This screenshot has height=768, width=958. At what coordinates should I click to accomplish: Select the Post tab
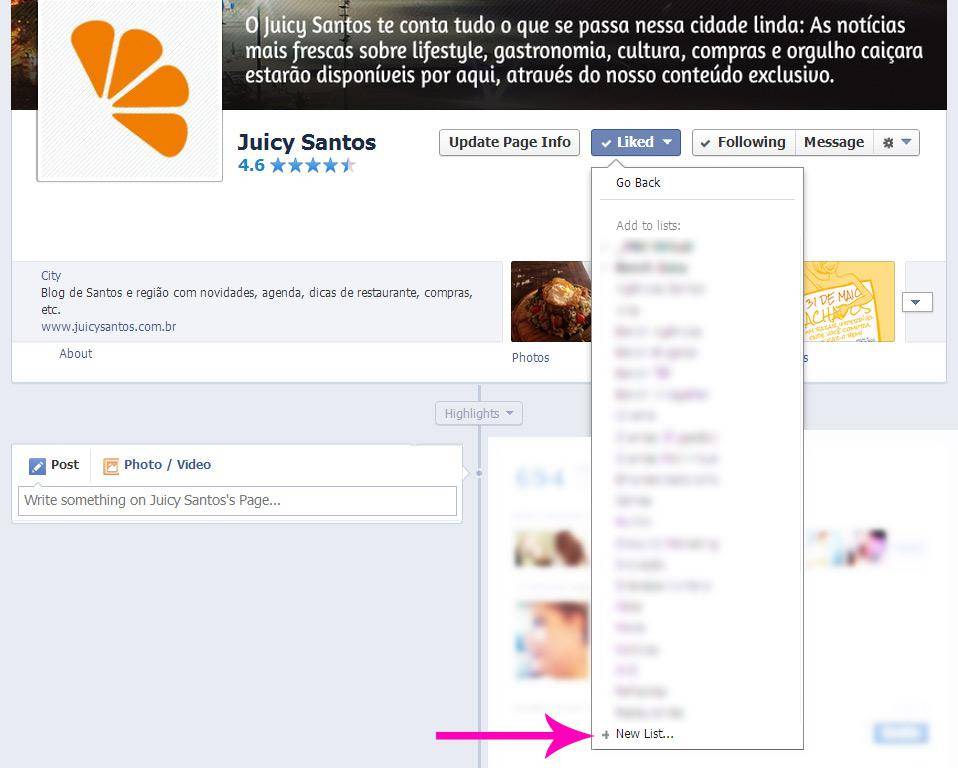coord(54,465)
